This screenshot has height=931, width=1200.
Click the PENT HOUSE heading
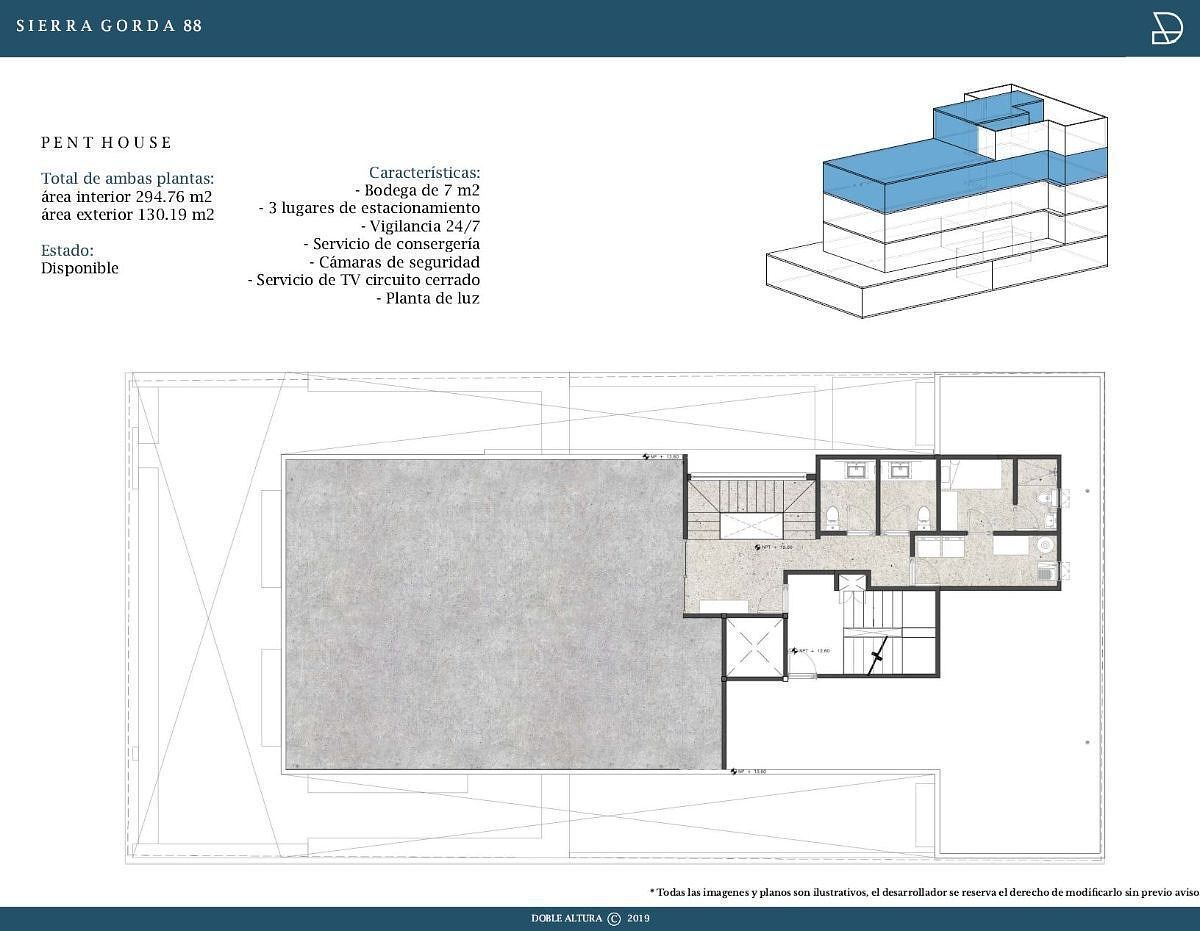click(107, 143)
